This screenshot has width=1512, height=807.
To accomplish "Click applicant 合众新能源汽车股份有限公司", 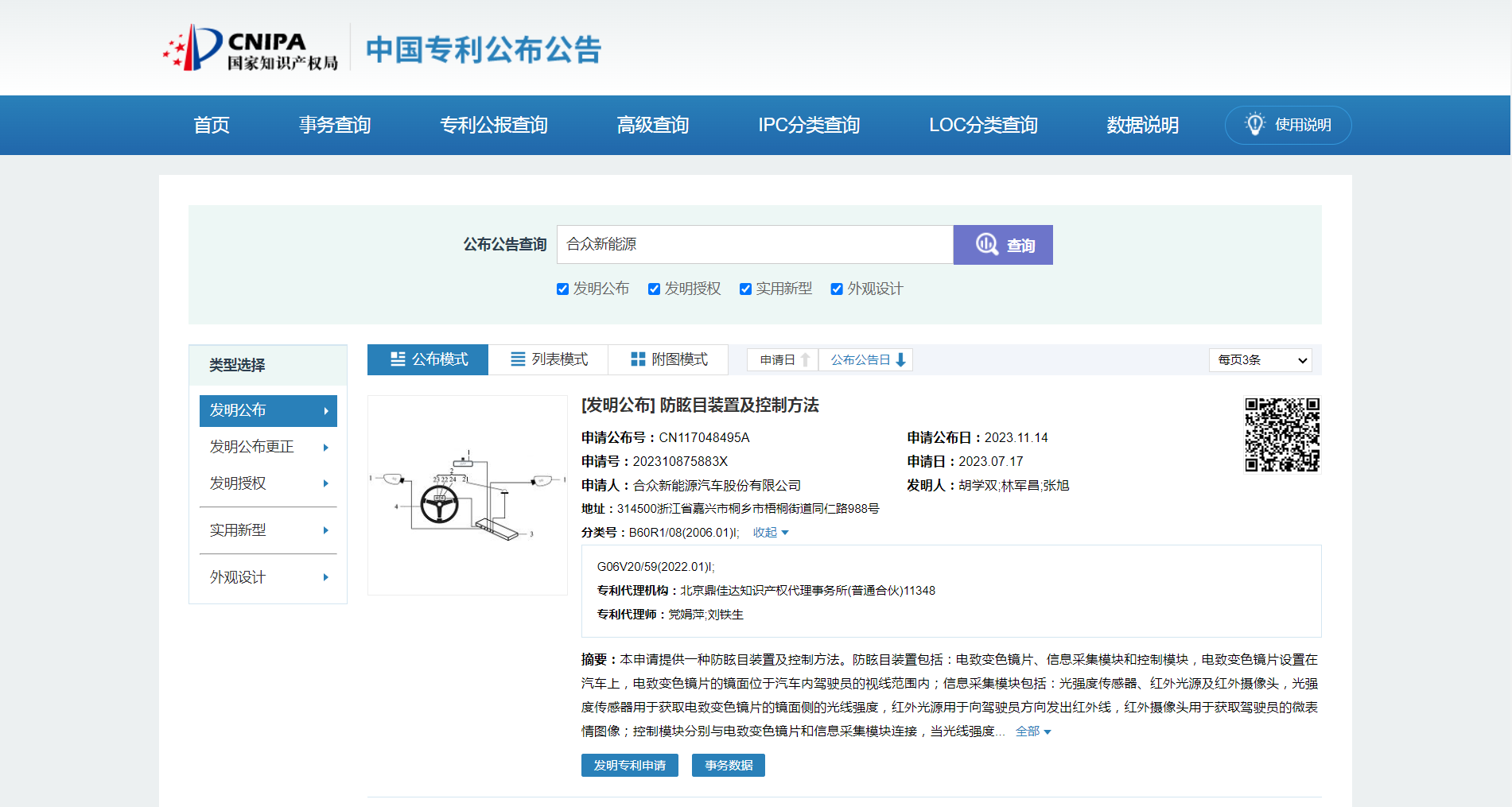I will coord(717,486).
